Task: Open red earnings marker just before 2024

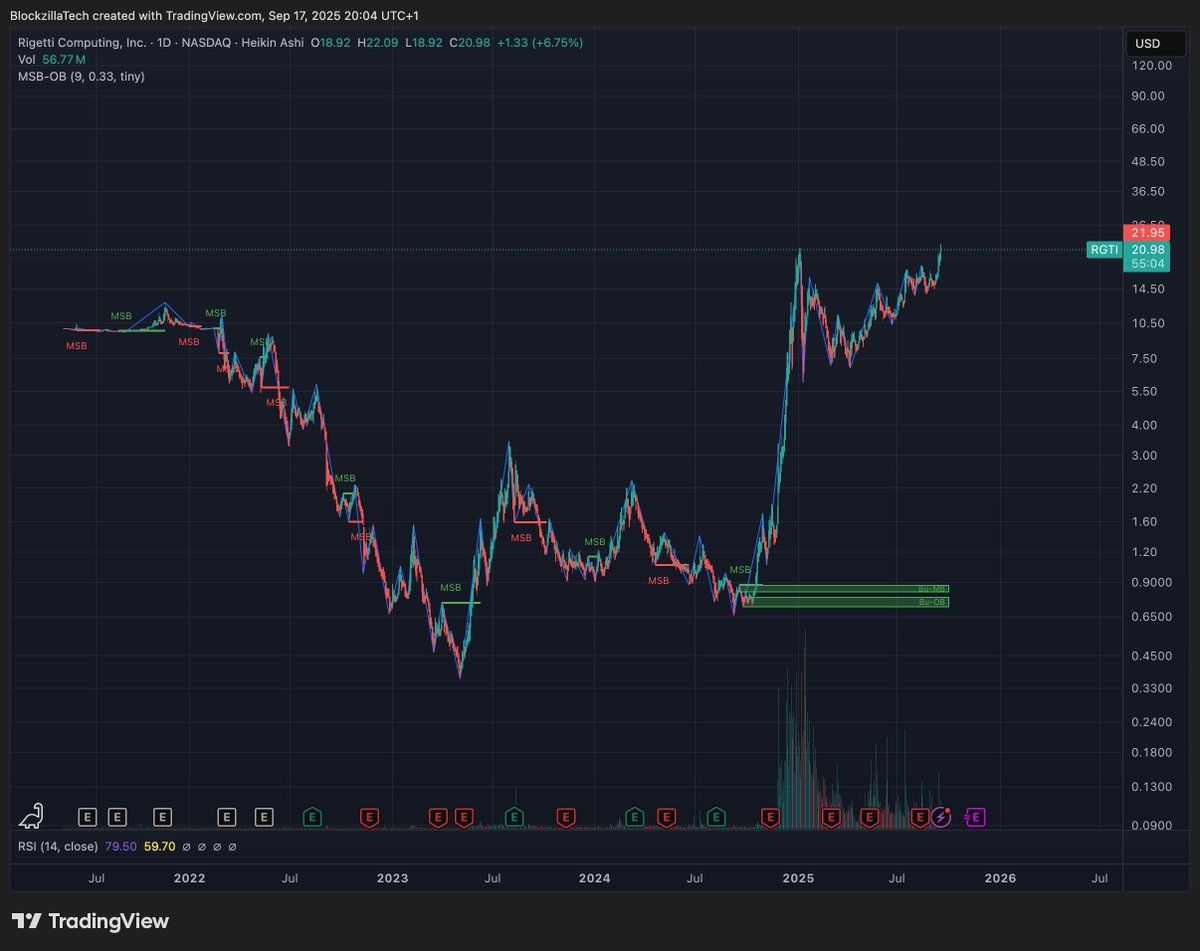Action: (566, 818)
